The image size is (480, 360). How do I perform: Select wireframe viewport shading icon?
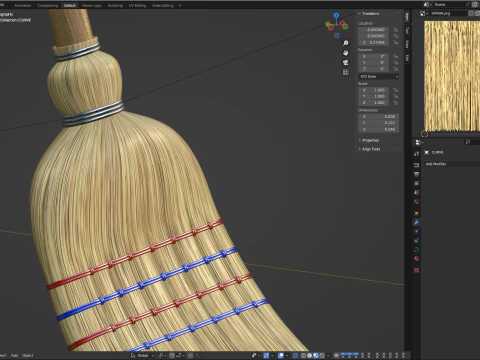pyautogui.click(x=303, y=355)
